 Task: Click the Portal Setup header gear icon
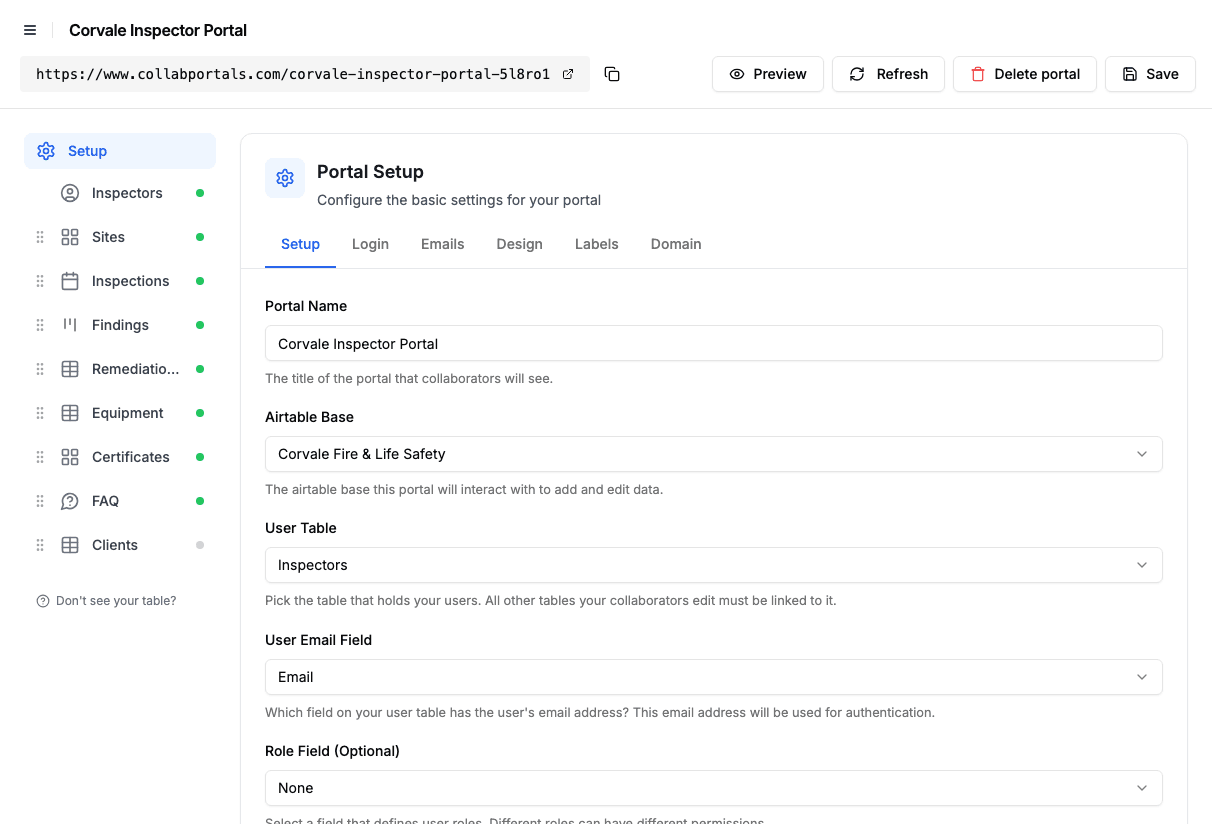(285, 178)
